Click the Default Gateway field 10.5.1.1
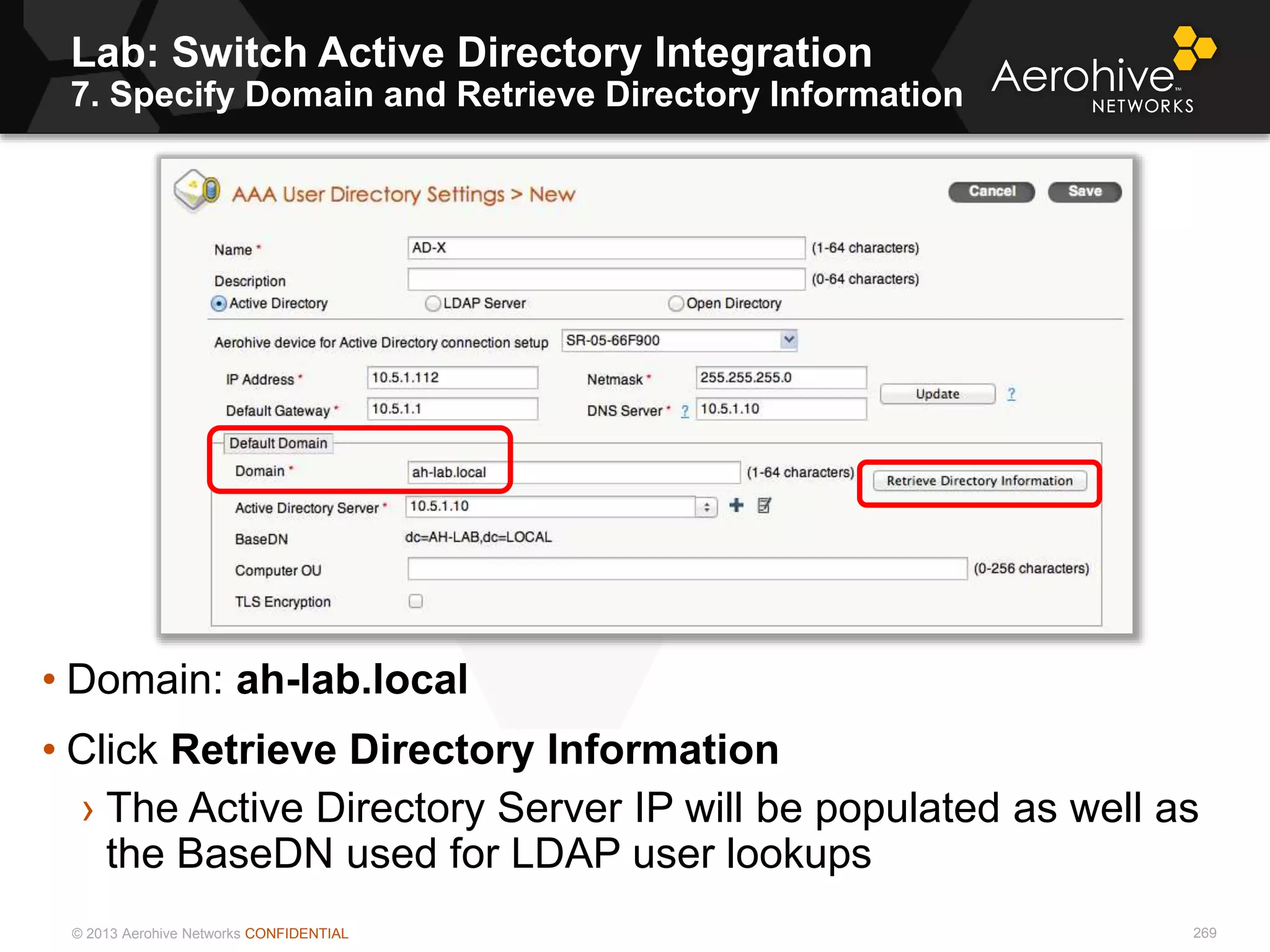 (x=453, y=409)
